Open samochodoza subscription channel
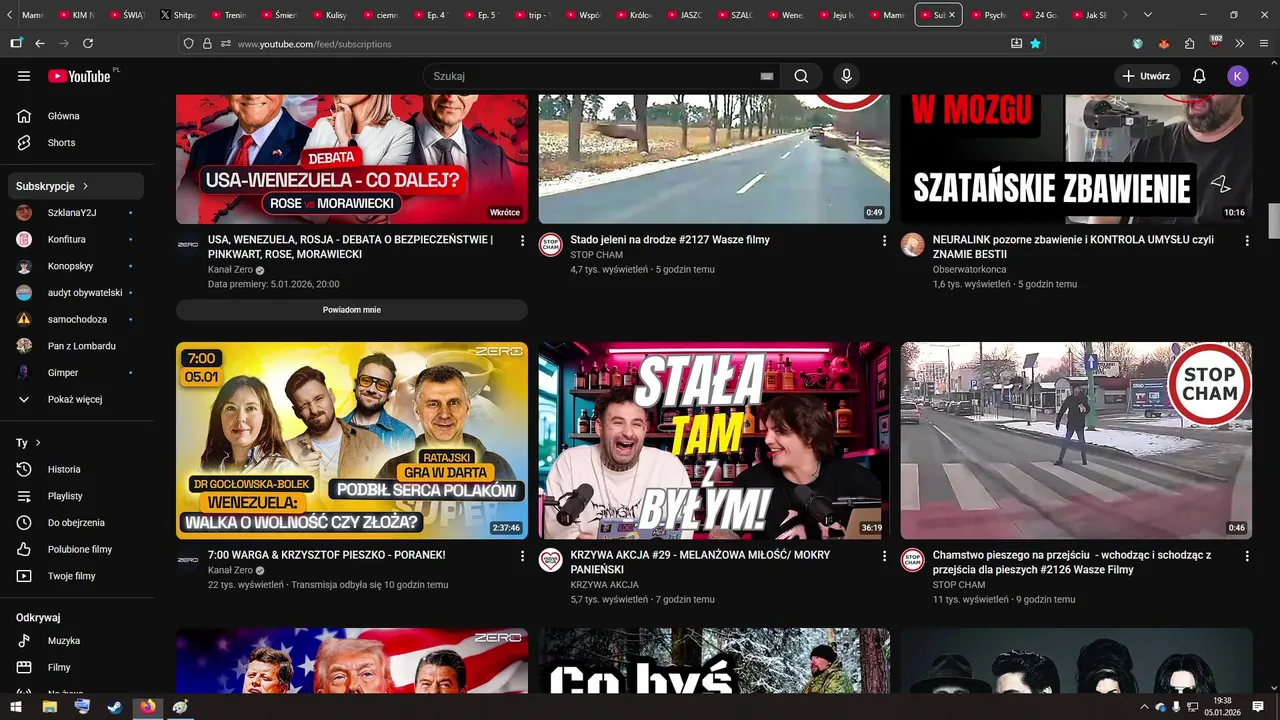The width and height of the screenshot is (1280, 720). (78, 319)
